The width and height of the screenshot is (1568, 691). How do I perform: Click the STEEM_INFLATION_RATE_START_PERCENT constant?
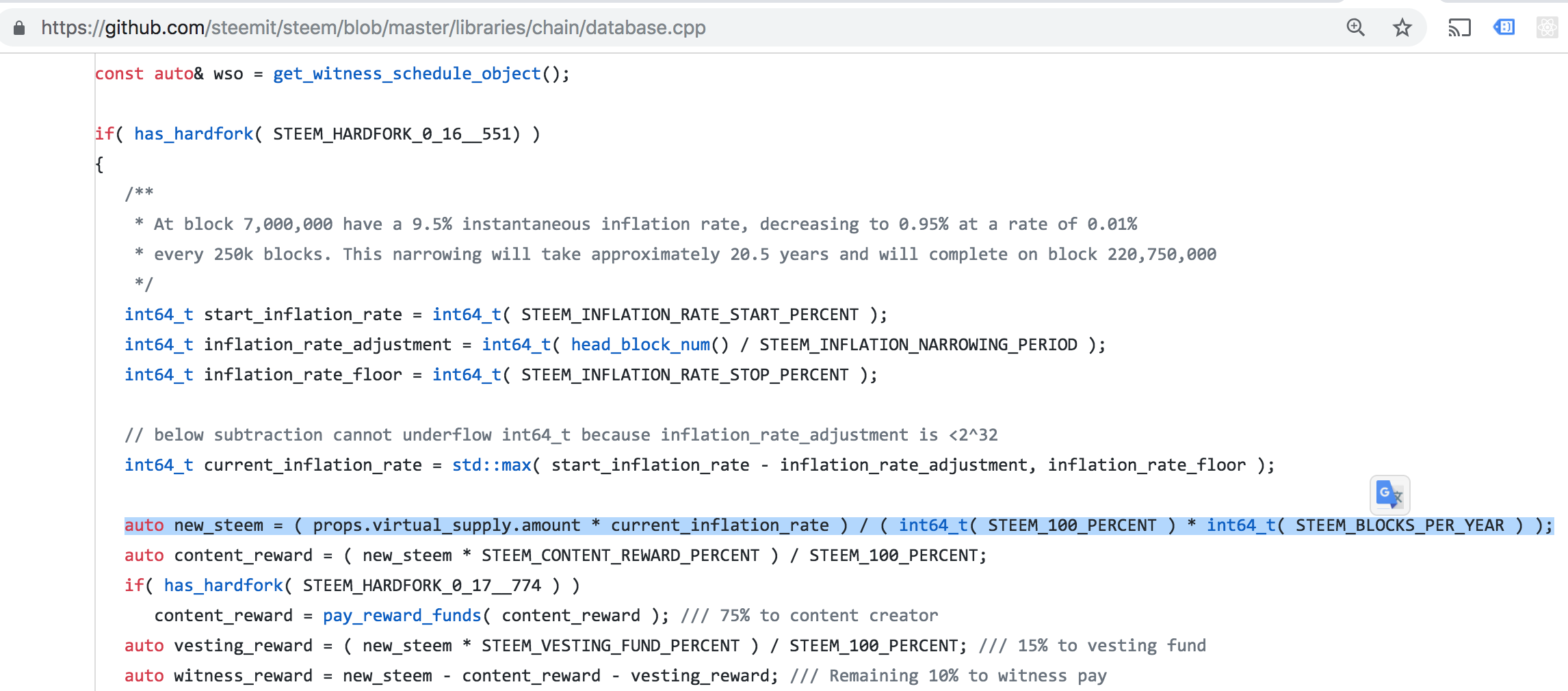[x=690, y=315]
